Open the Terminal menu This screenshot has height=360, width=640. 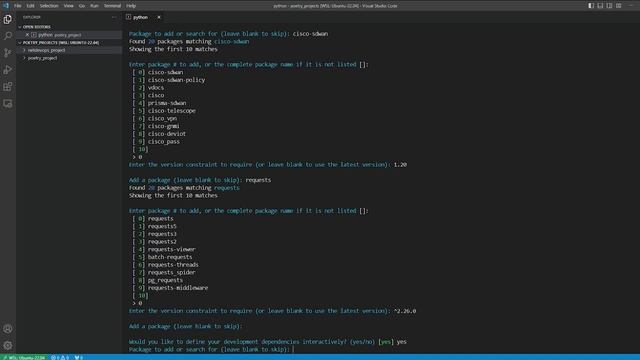click(112, 6)
